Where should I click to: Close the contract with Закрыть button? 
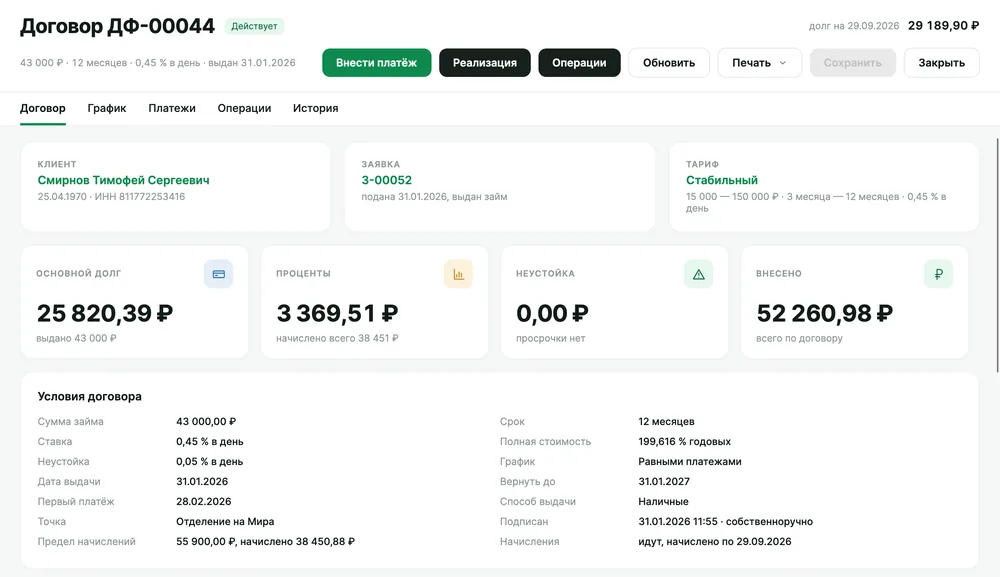(x=941, y=63)
